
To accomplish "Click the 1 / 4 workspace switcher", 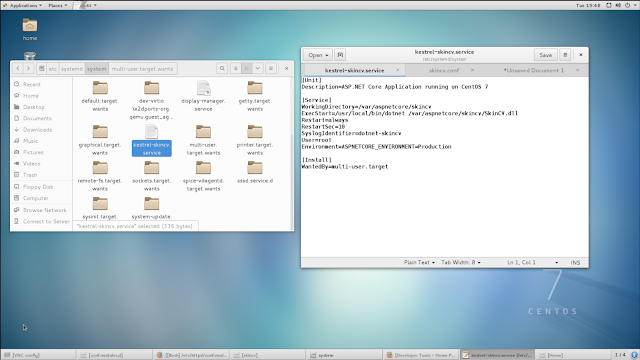I will 620,355.
